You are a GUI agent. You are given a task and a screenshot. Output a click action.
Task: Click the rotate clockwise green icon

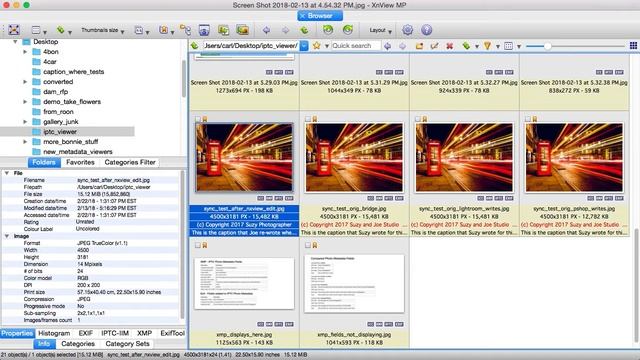(347, 29)
